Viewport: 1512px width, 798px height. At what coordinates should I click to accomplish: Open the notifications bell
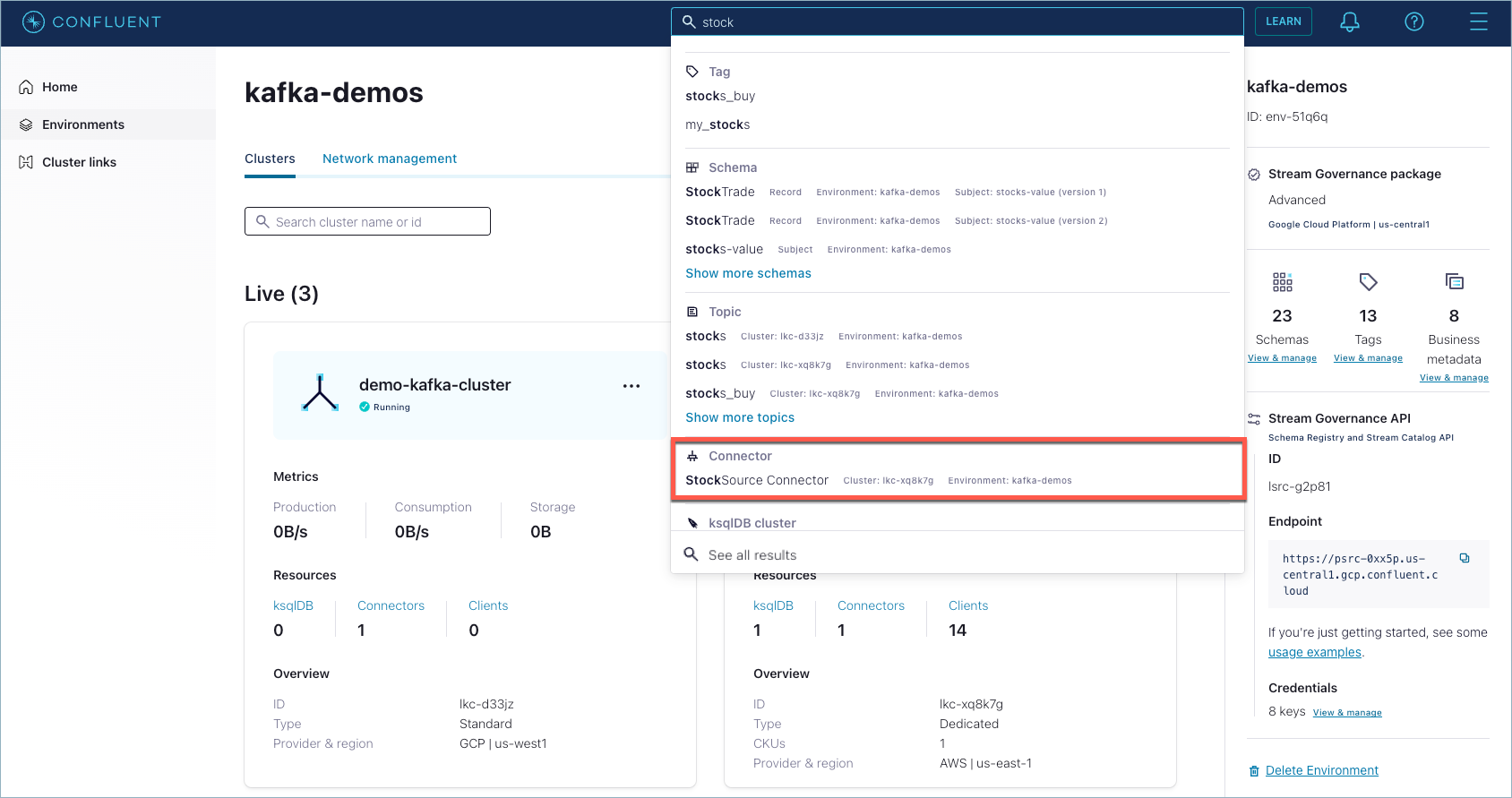pyautogui.click(x=1350, y=21)
